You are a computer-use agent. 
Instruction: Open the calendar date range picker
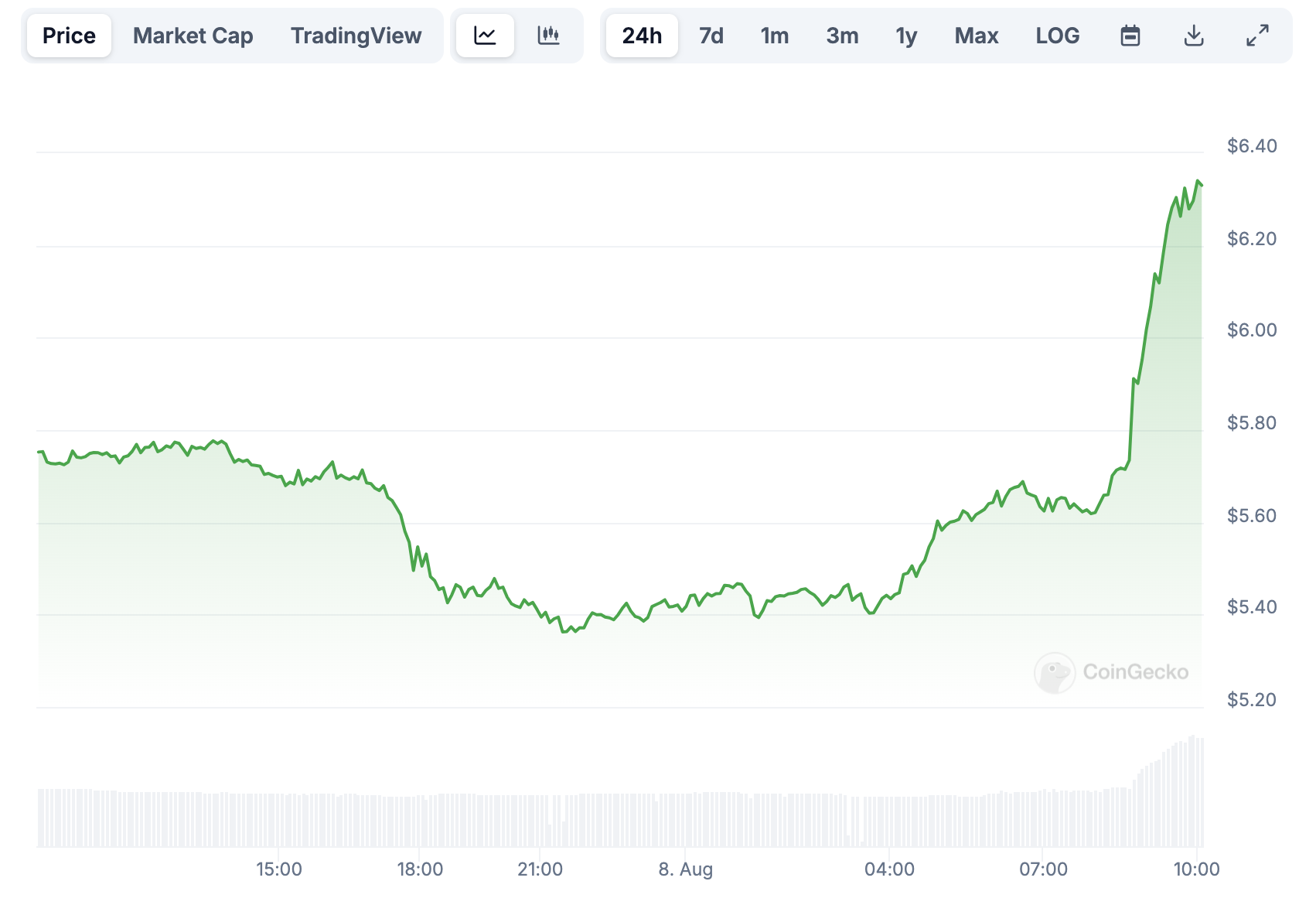[x=1130, y=36]
